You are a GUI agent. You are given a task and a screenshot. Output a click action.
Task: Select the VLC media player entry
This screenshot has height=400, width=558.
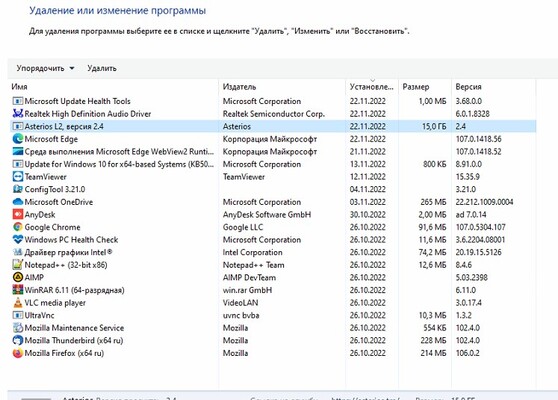pos(55,303)
